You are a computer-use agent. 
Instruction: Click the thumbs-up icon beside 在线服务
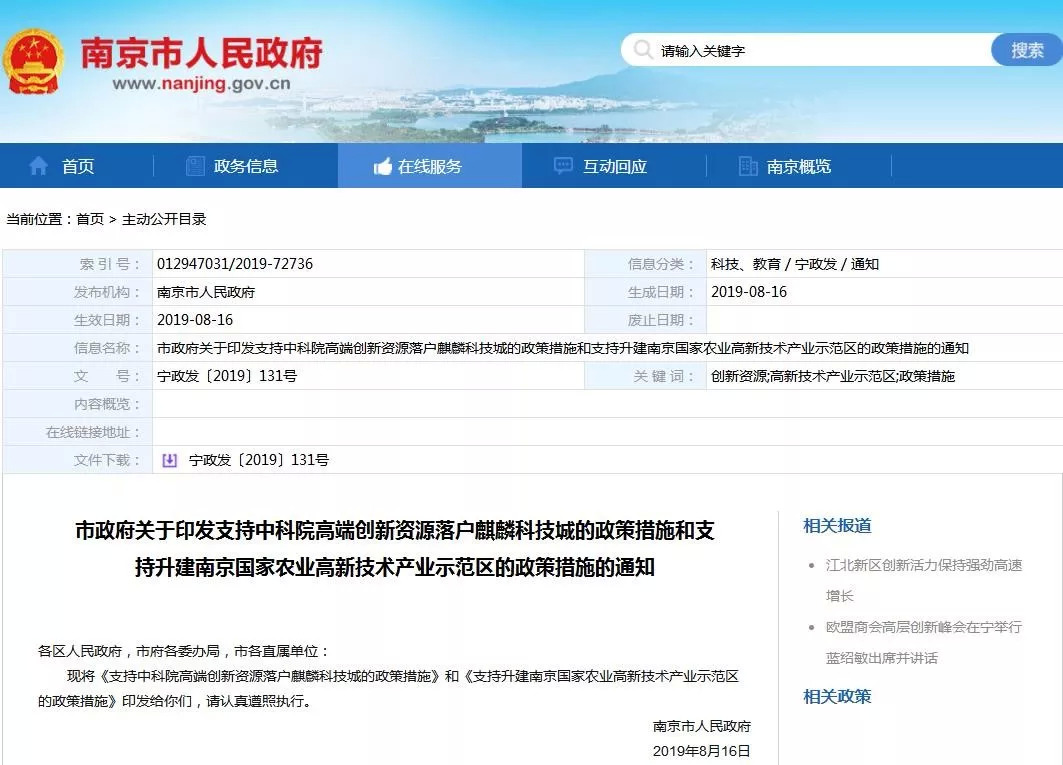[x=382, y=167]
